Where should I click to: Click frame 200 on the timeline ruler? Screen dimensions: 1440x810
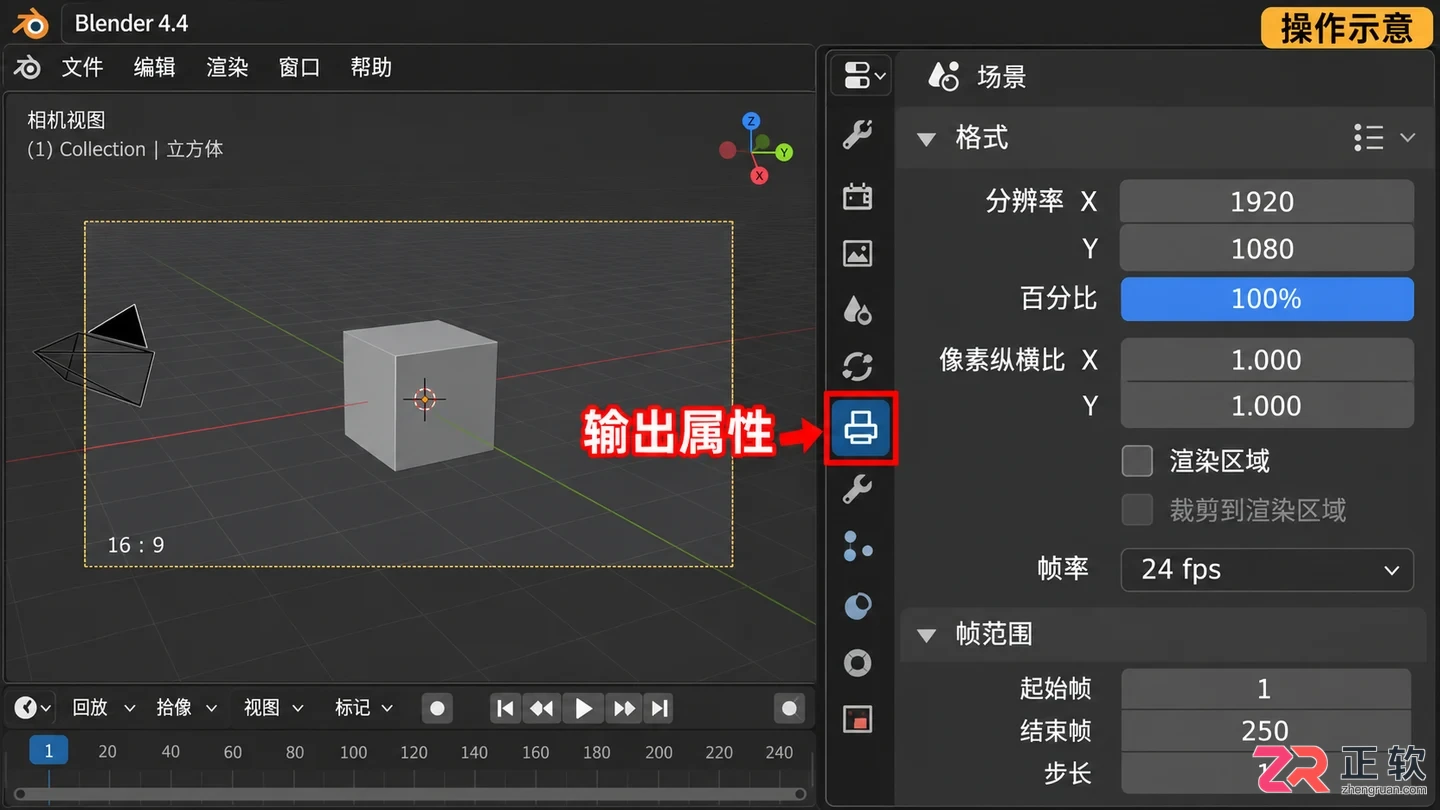(658, 752)
